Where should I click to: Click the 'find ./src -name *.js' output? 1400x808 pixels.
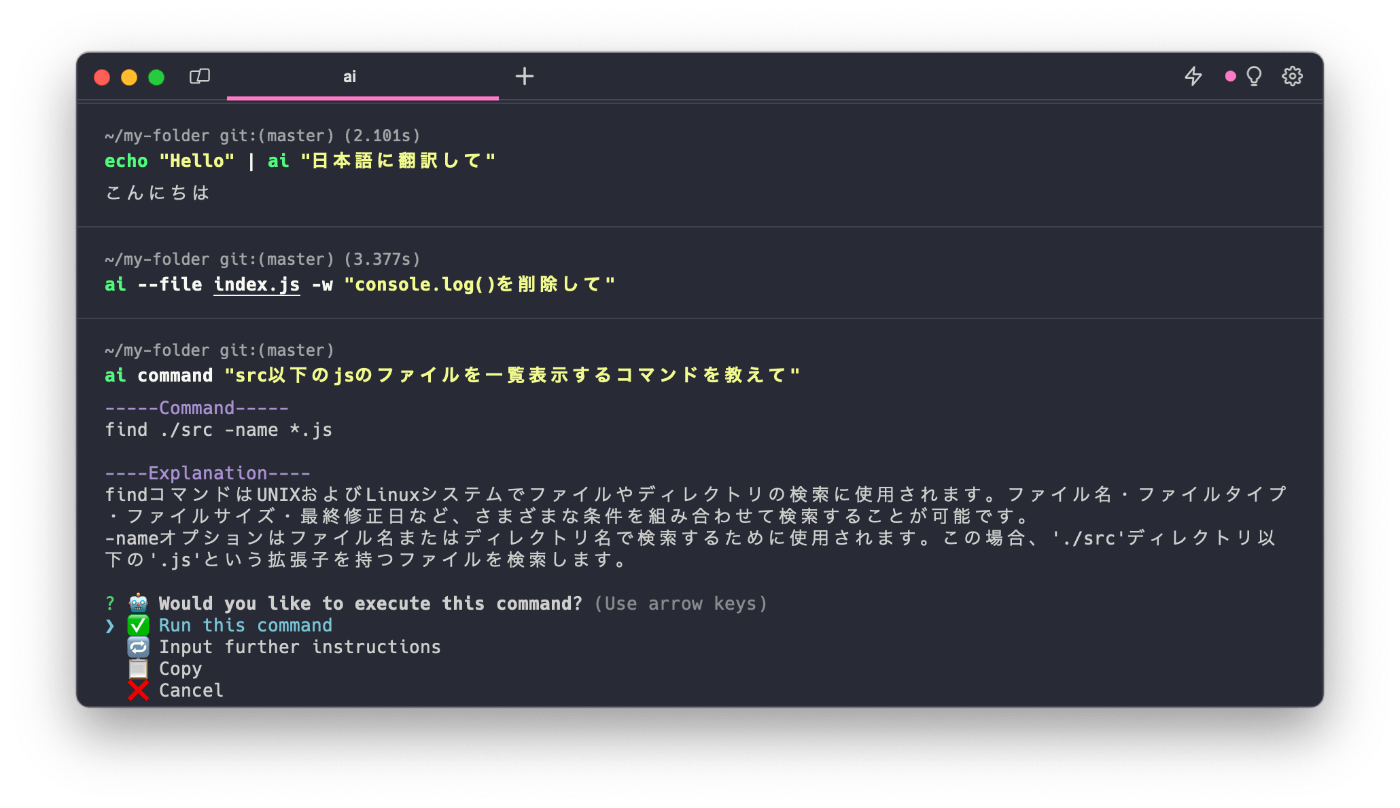pyautogui.click(x=219, y=430)
